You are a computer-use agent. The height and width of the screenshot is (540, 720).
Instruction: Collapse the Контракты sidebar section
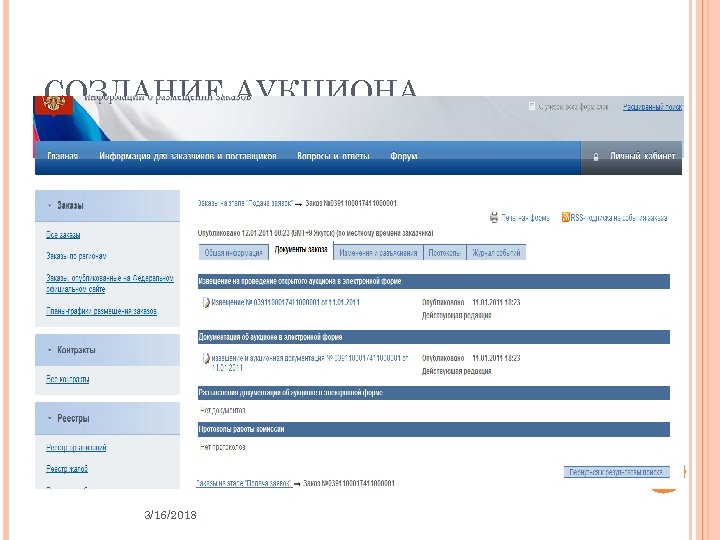tap(50, 350)
